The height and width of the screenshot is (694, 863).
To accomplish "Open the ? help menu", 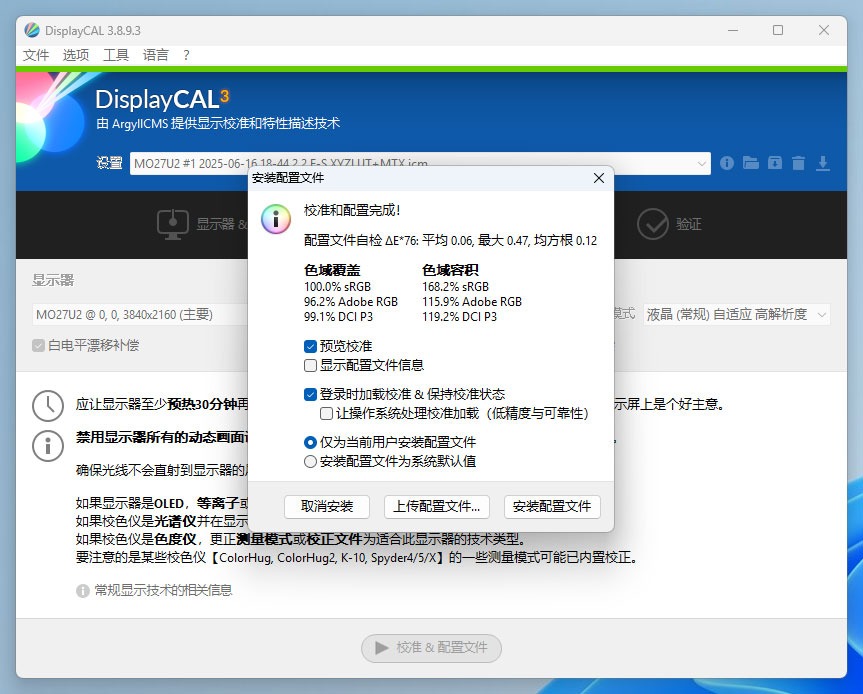I will (x=187, y=55).
